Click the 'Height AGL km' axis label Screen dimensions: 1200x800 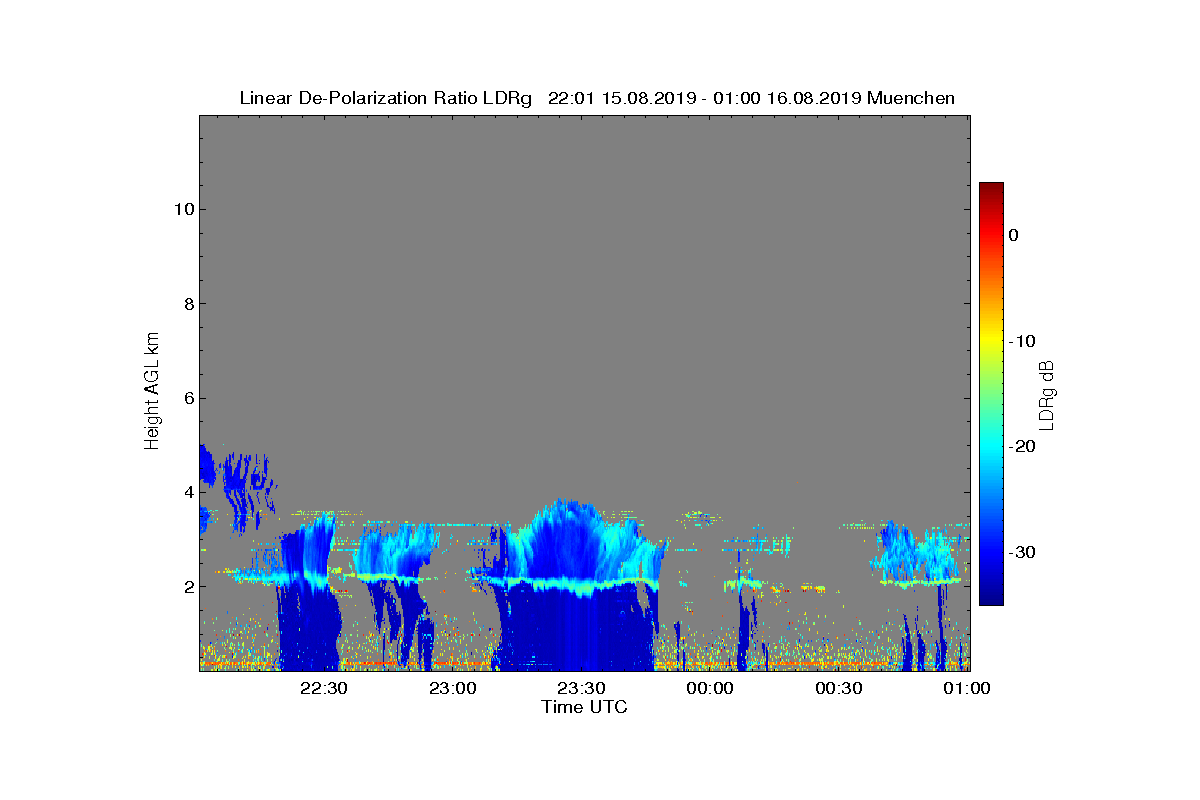[x=152, y=393]
